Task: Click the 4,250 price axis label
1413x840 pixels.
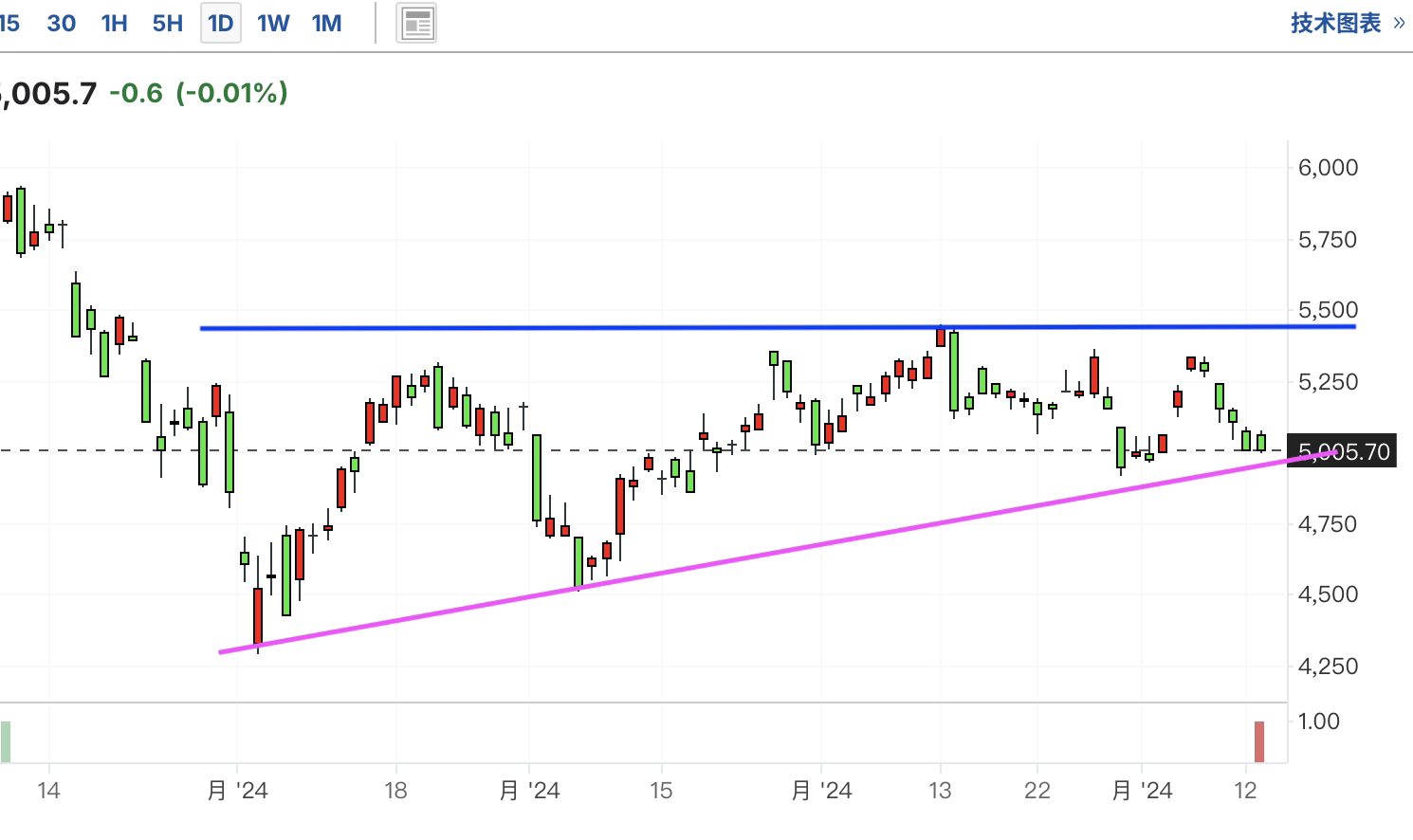Action: [1328, 667]
